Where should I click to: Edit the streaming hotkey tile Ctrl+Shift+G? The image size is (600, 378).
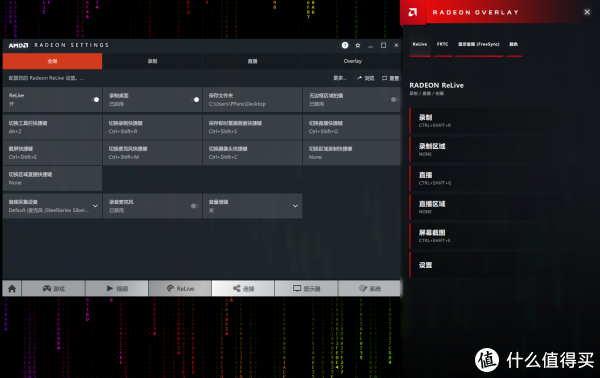pyautogui.click(x=352, y=127)
